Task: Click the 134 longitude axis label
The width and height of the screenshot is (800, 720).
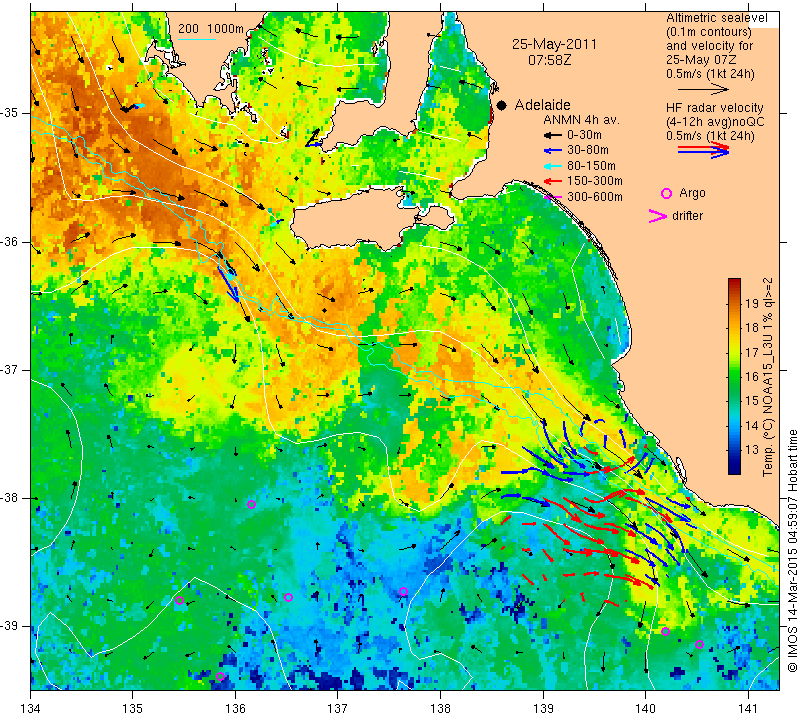Action: coord(31,709)
